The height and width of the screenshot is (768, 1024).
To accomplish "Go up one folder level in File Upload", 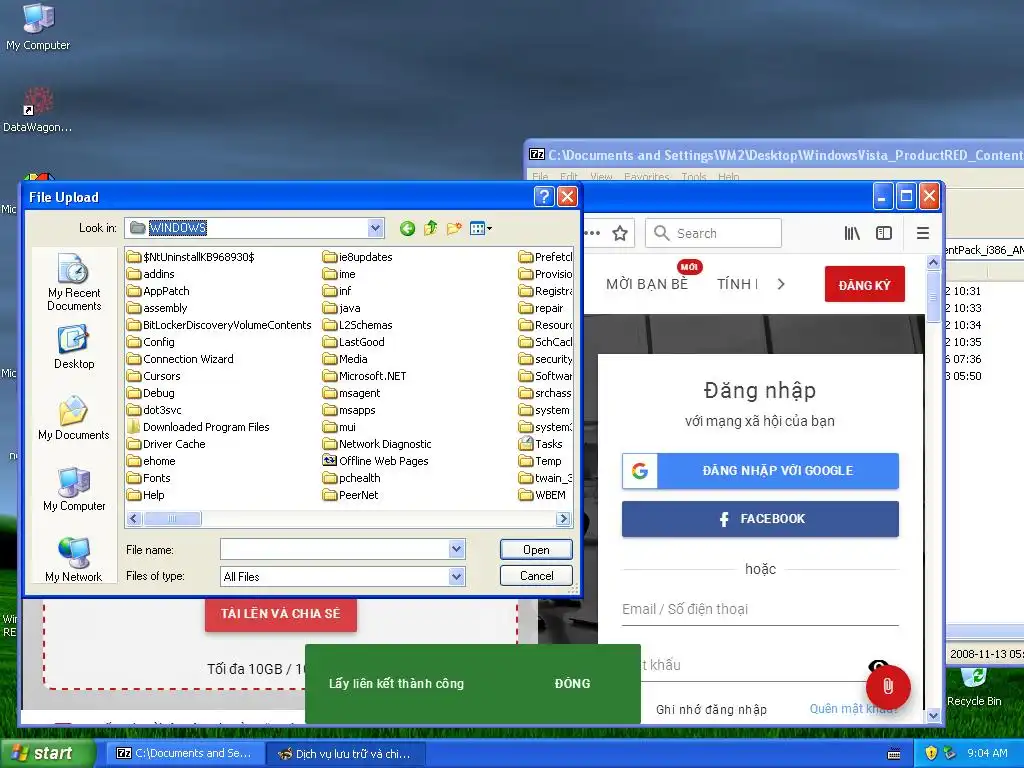I will (x=430, y=228).
